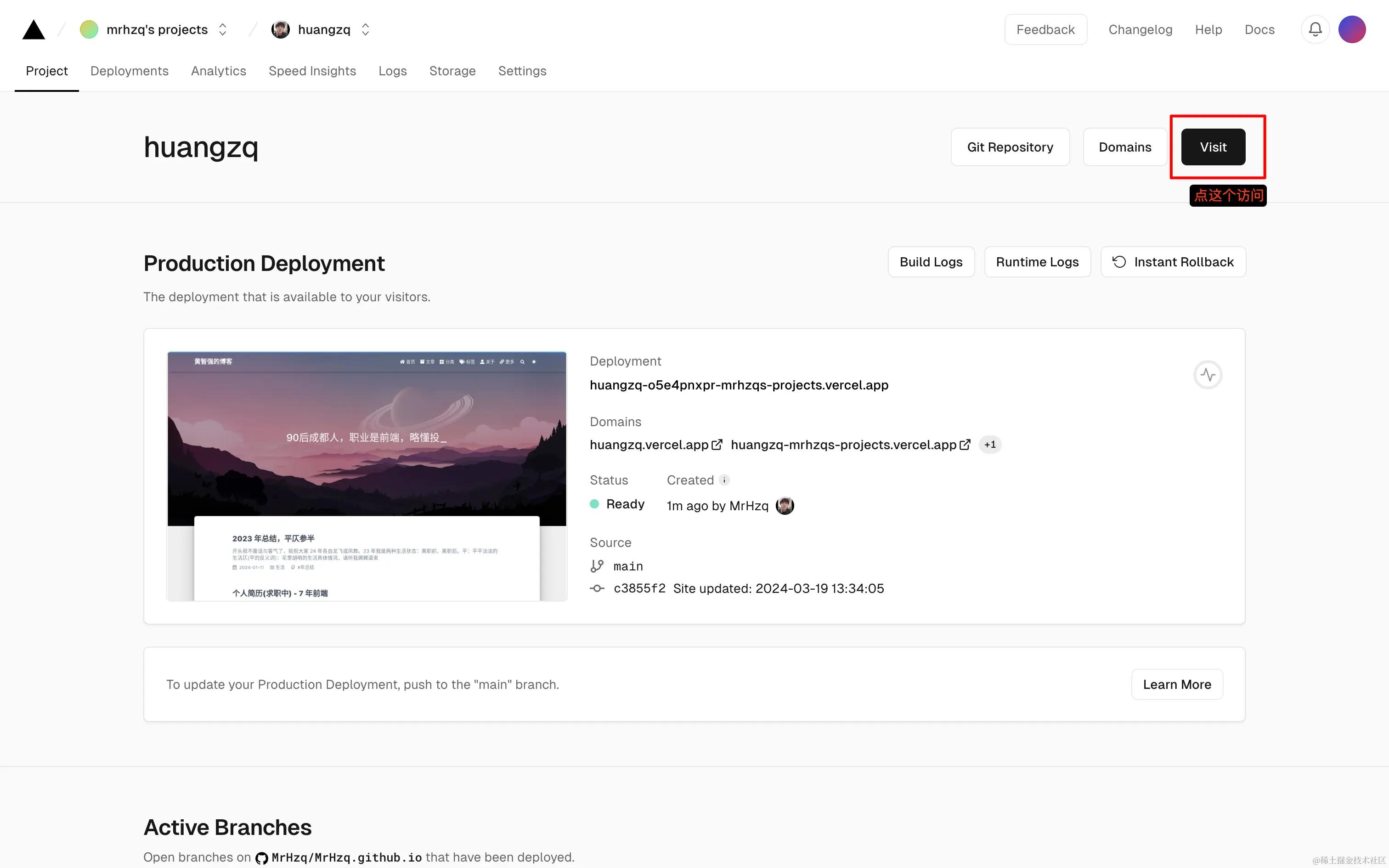This screenshot has height=868, width=1389.
Task: Click the huangzq page title
Action: pos(201,147)
